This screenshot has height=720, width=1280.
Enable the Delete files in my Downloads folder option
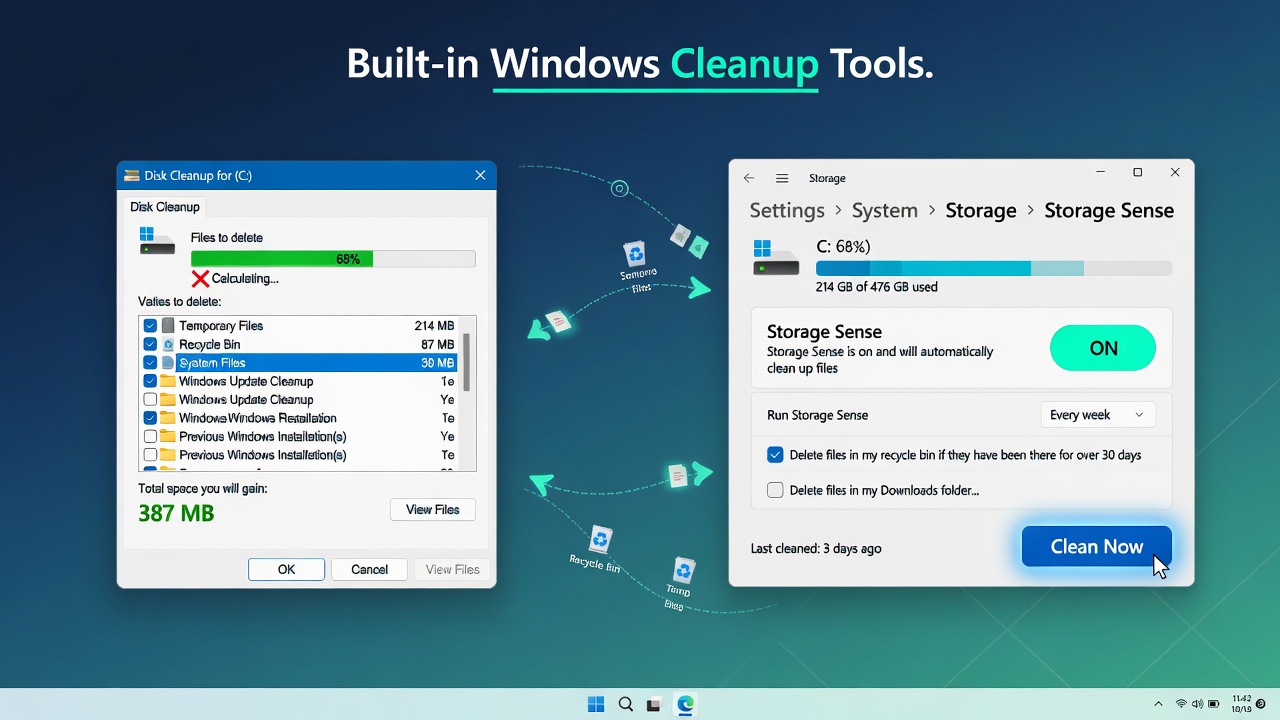775,490
